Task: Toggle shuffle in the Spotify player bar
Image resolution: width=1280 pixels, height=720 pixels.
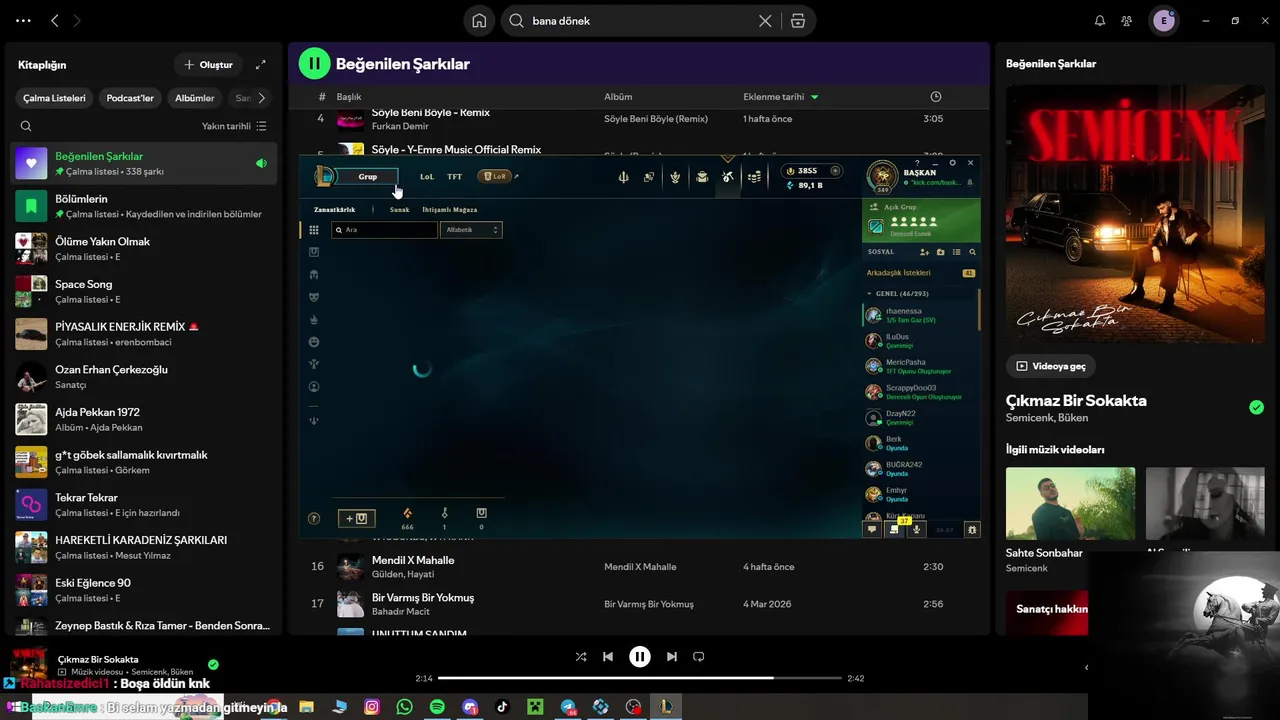Action: pos(581,657)
